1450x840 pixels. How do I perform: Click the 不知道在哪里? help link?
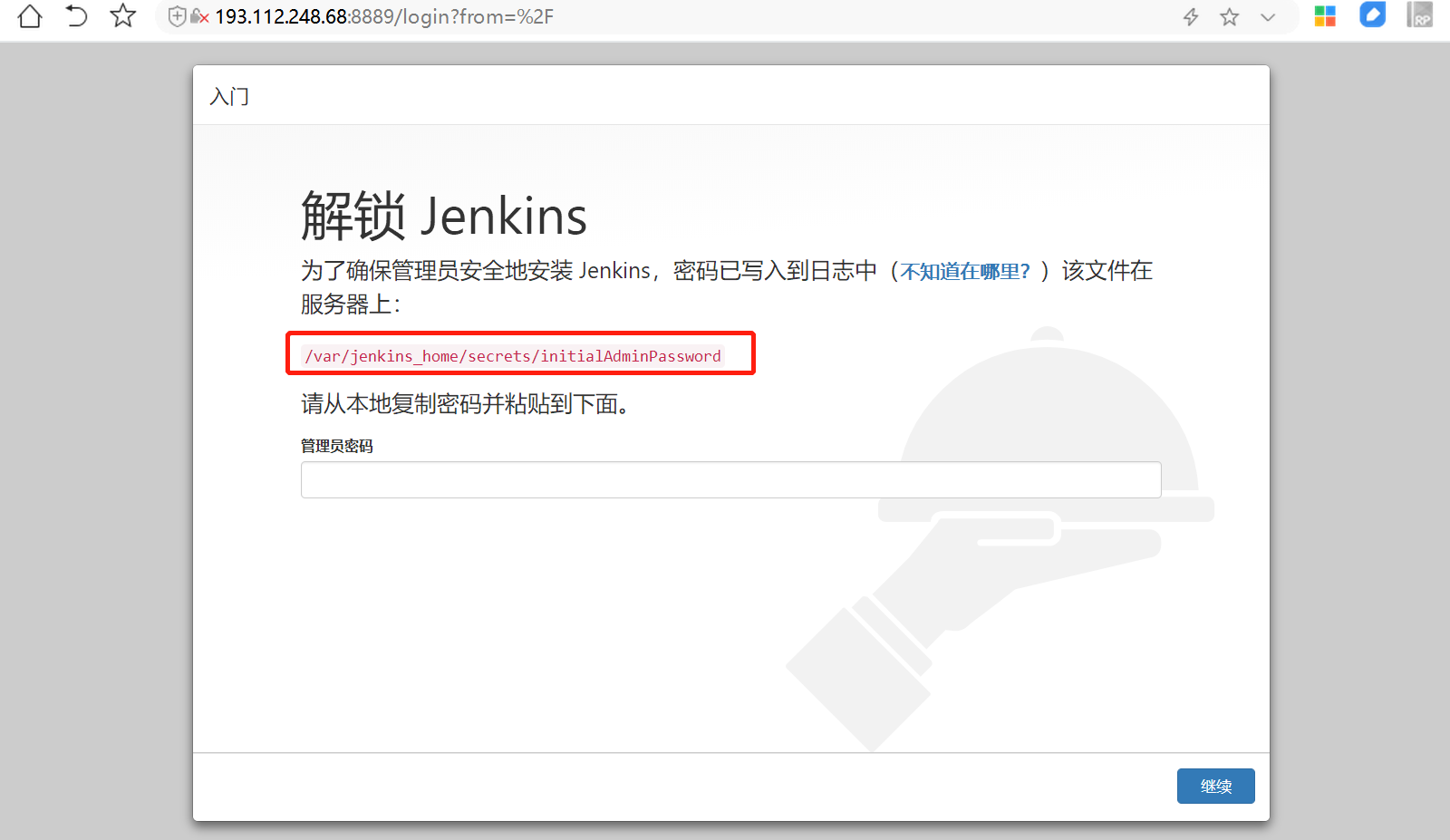click(x=965, y=272)
